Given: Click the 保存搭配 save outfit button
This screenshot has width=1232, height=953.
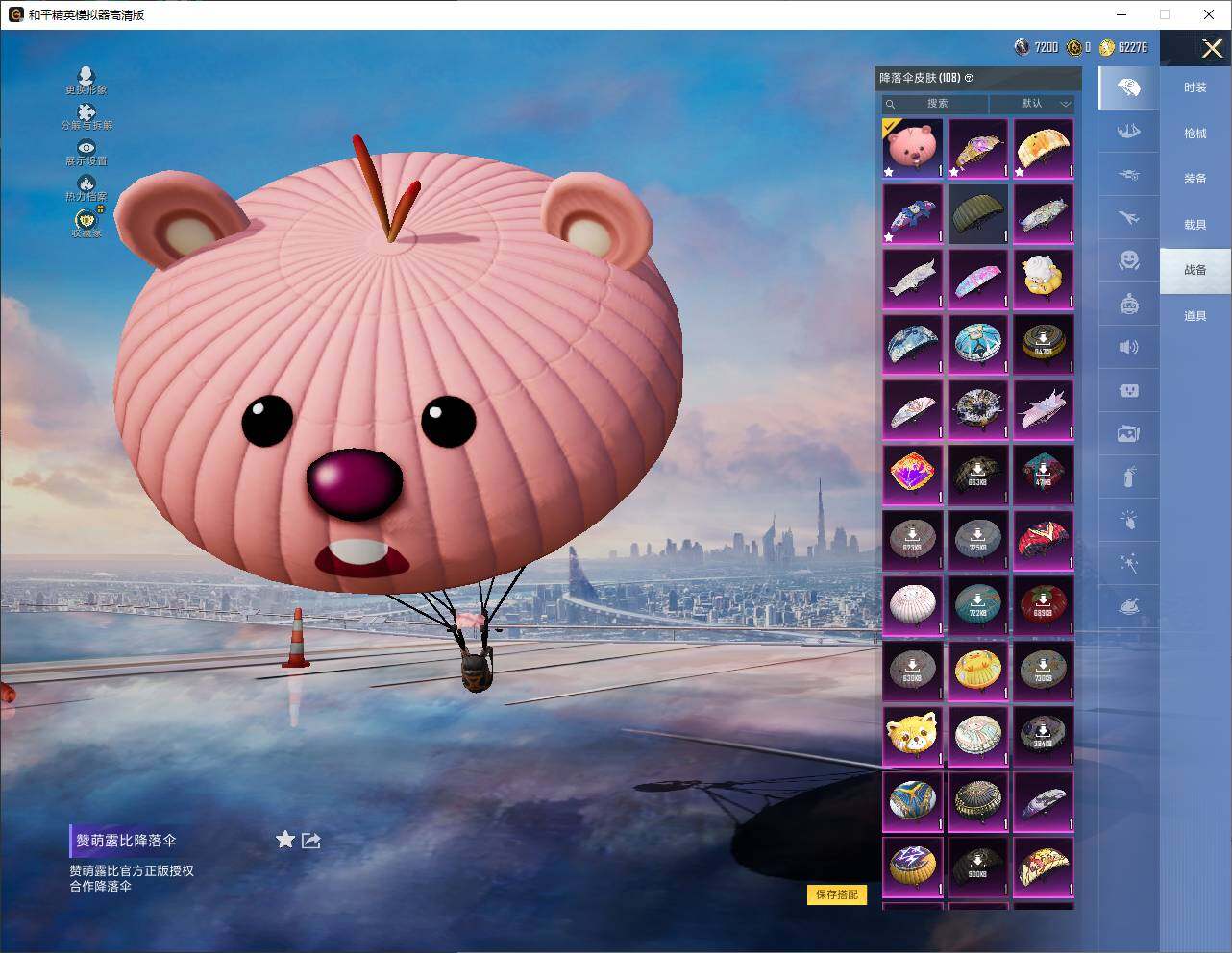Looking at the screenshot, I should [x=837, y=894].
